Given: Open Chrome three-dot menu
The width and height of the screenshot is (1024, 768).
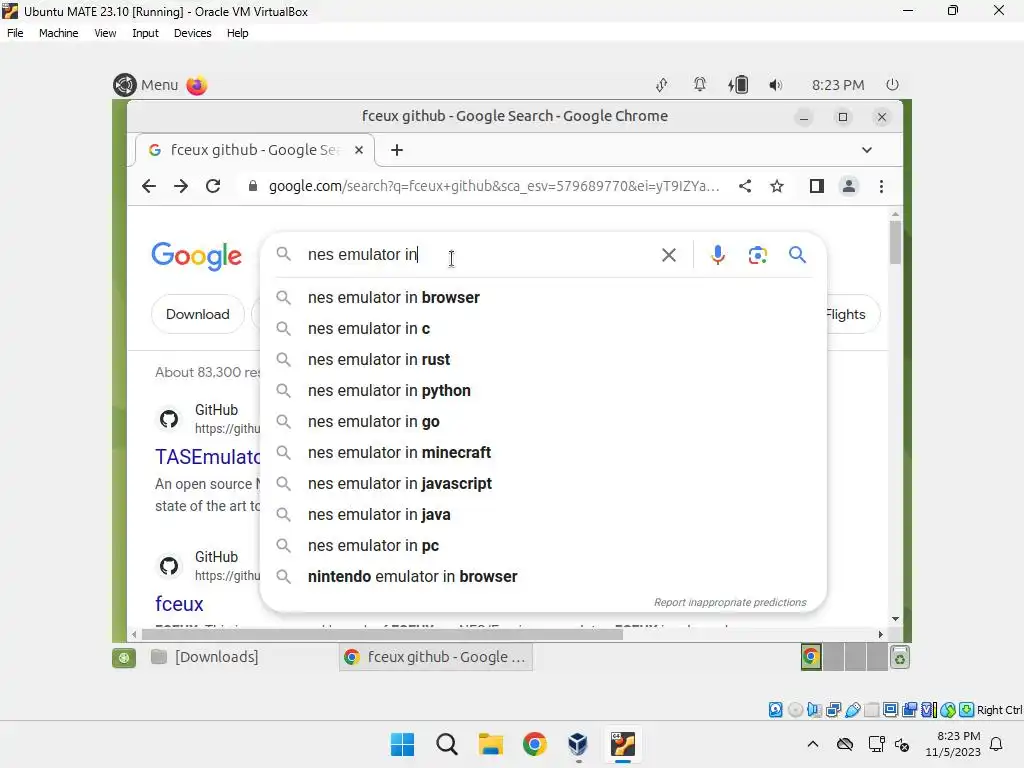Looking at the screenshot, I should click(x=882, y=186).
